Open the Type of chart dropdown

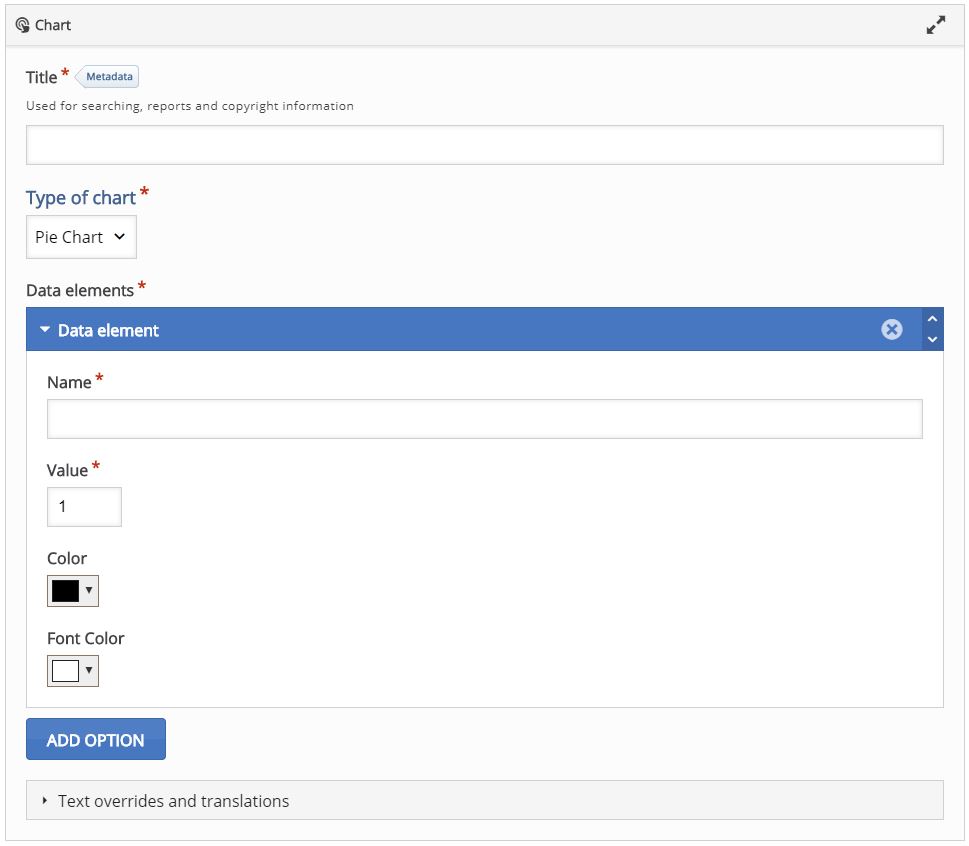[x=81, y=237]
